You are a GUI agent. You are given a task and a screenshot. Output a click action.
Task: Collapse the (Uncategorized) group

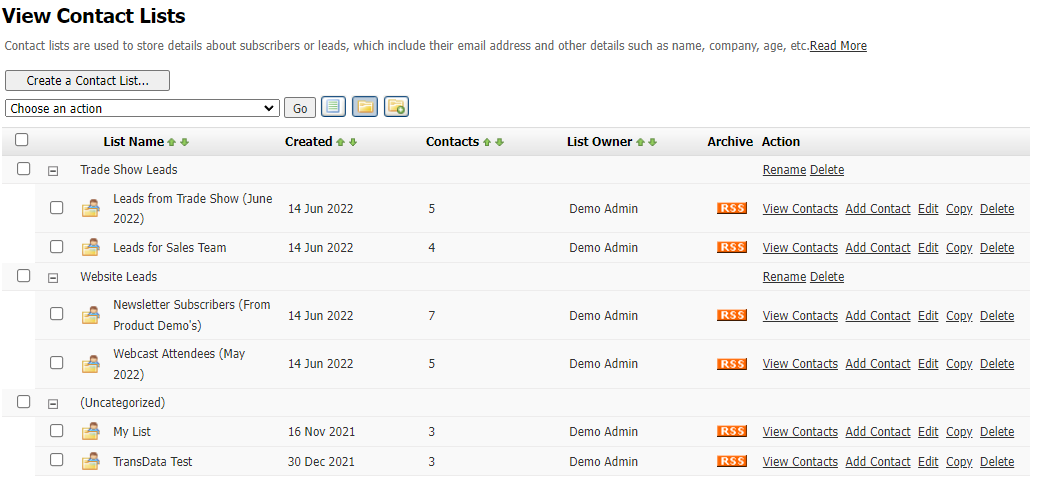click(53, 404)
